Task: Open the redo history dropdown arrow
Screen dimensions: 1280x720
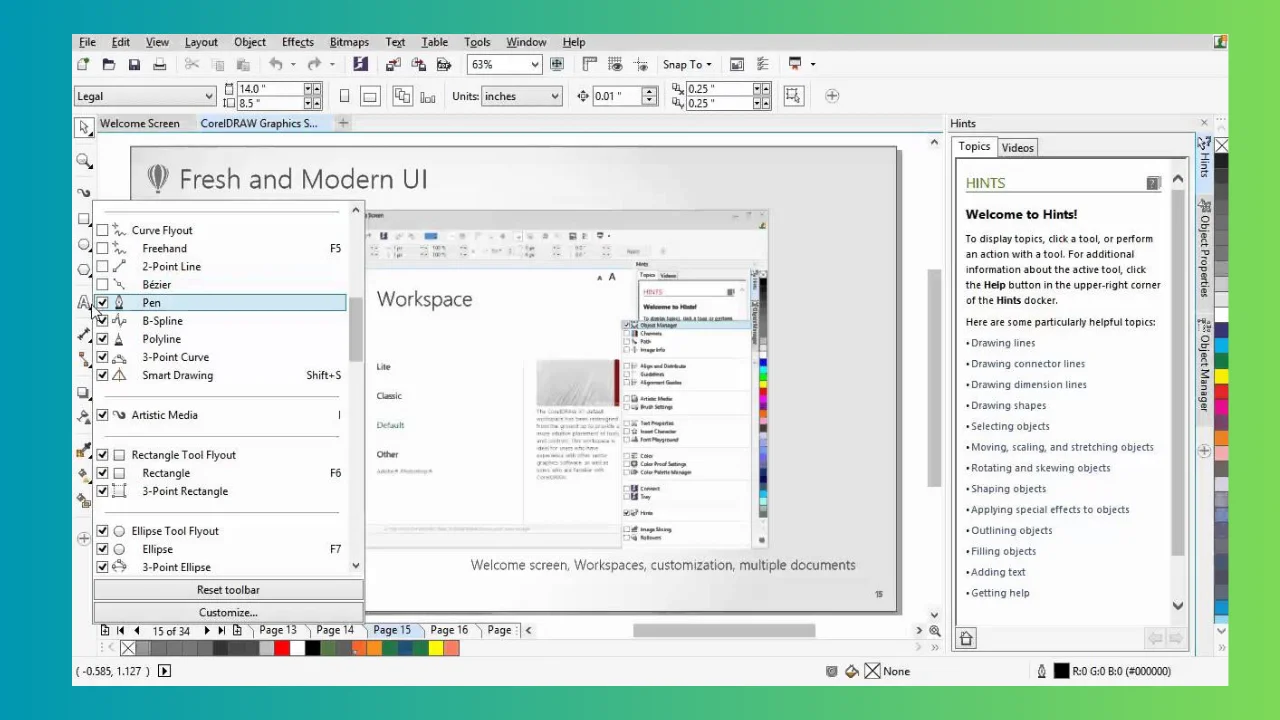Action: pos(332,64)
